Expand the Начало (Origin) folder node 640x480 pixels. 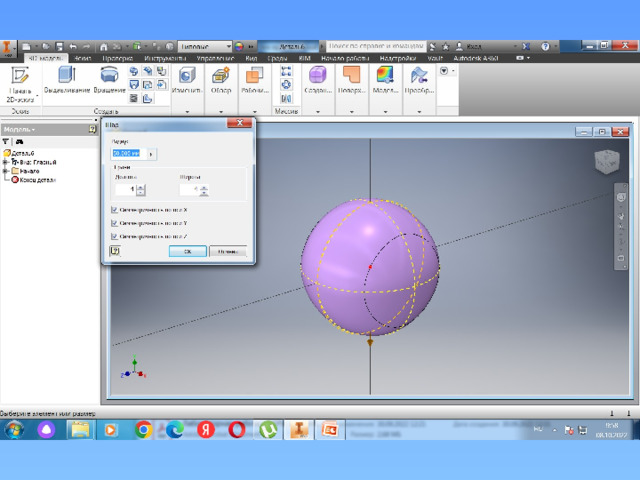pyautogui.click(x=6, y=171)
